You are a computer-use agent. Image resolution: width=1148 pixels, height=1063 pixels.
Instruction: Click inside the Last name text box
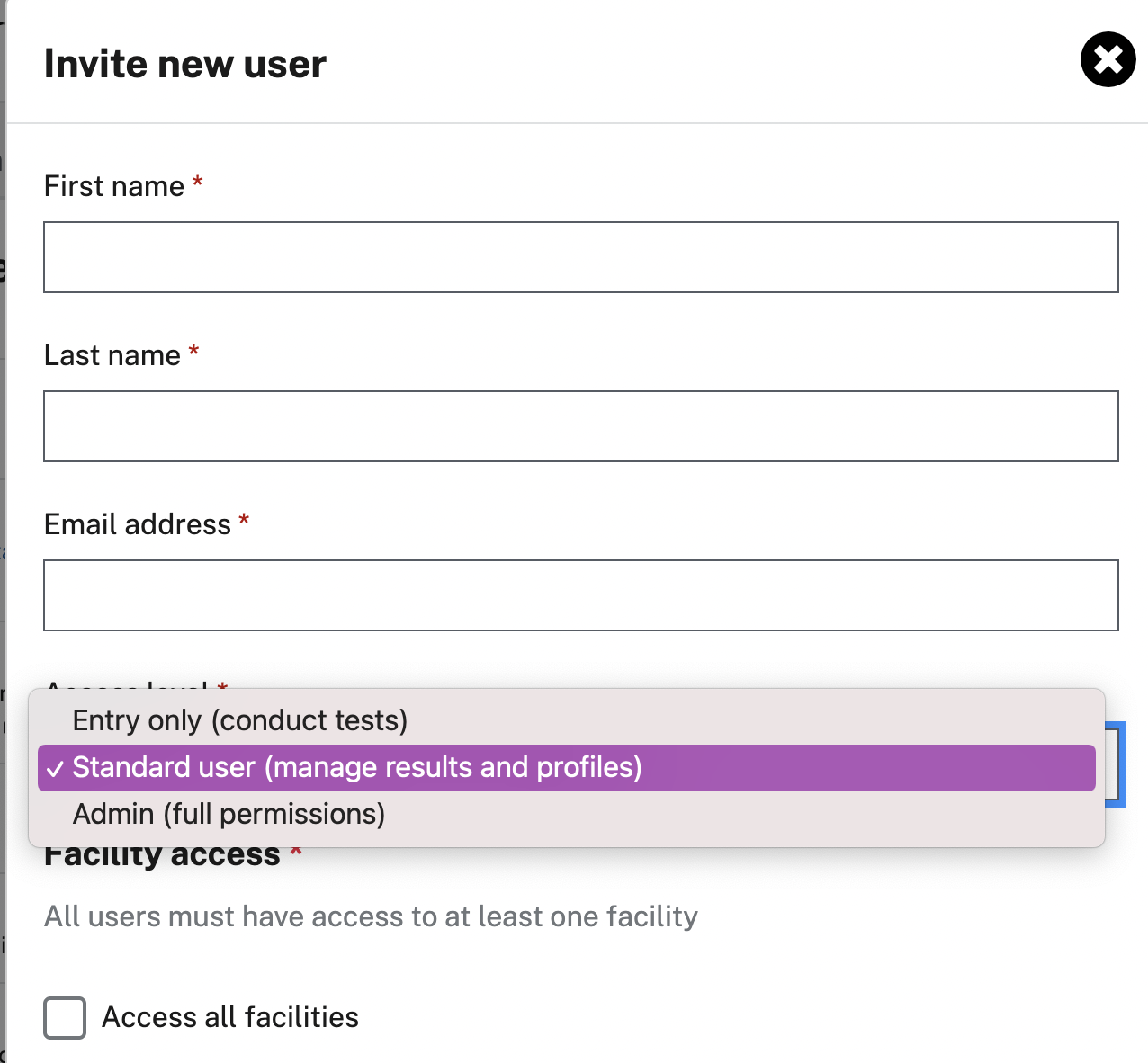pyautogui.click(x=581, y=425)
